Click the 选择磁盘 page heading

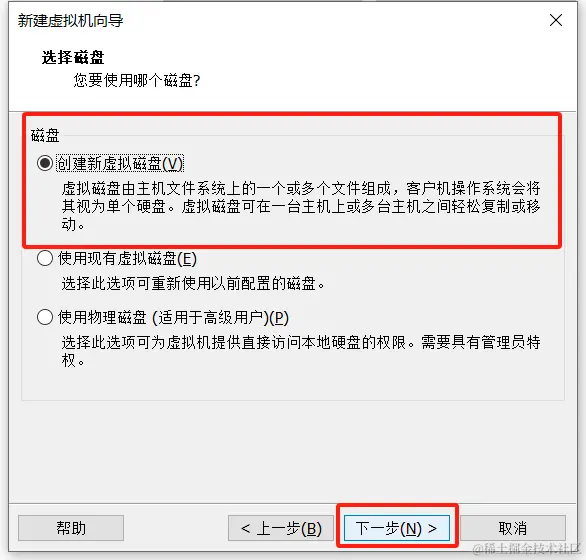pyautogui.click(x=73, y=58)
